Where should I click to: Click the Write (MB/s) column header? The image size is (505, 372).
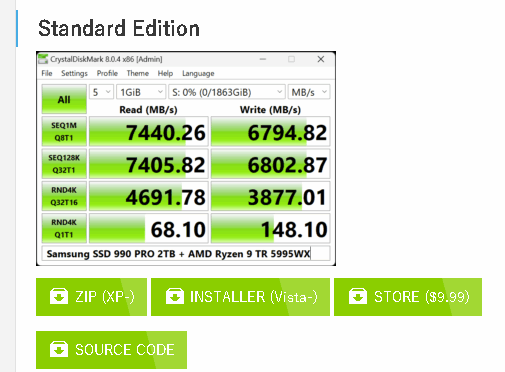270,110
